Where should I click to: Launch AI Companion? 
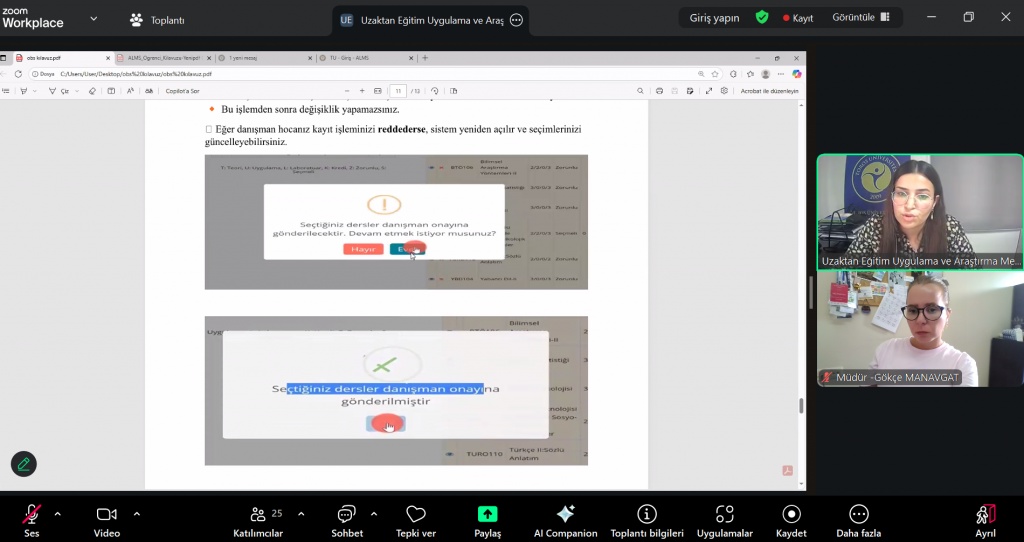[565, 520]
